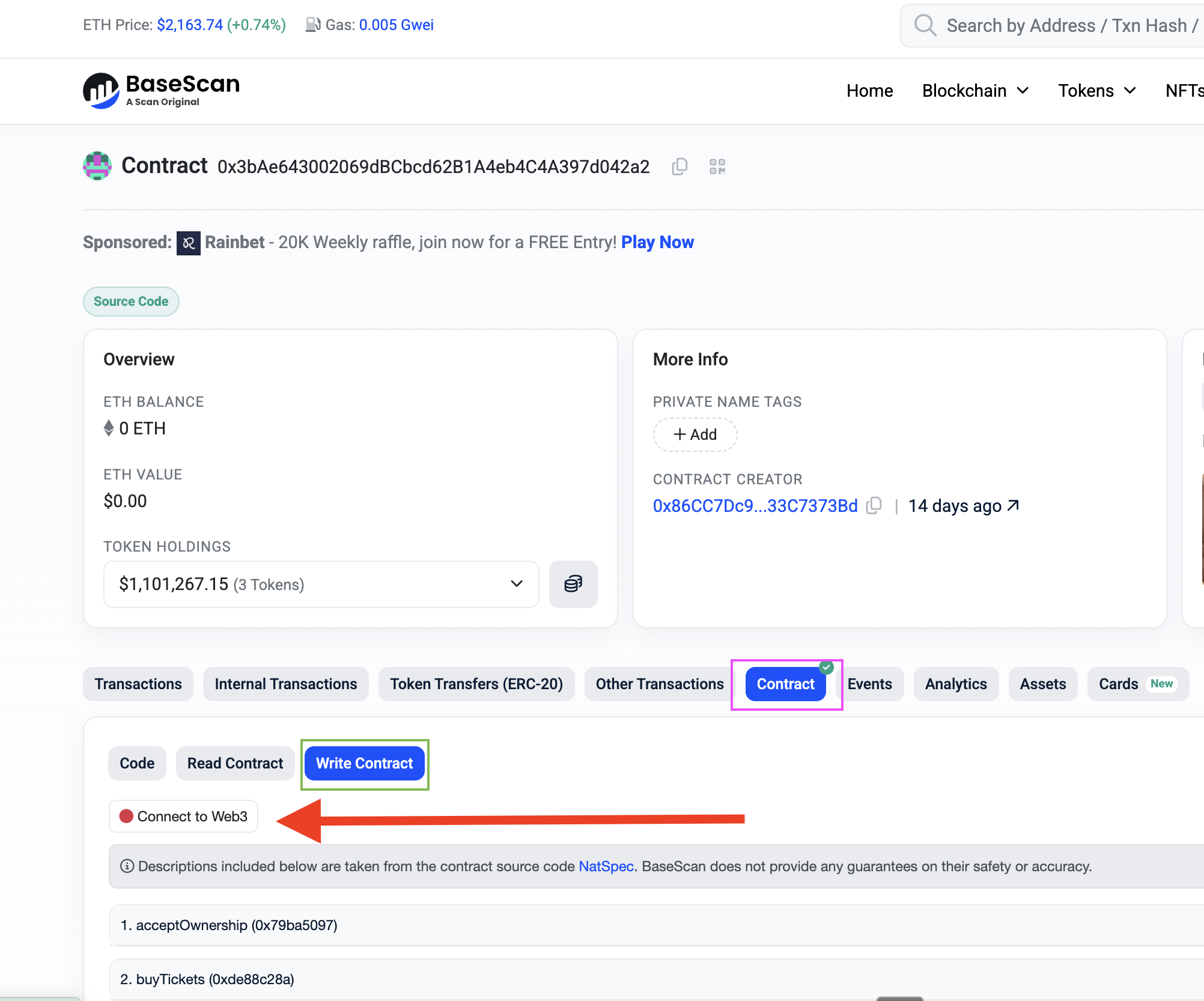Click the 14 days ago text
1204x1001 pixels.
(955, 506)
